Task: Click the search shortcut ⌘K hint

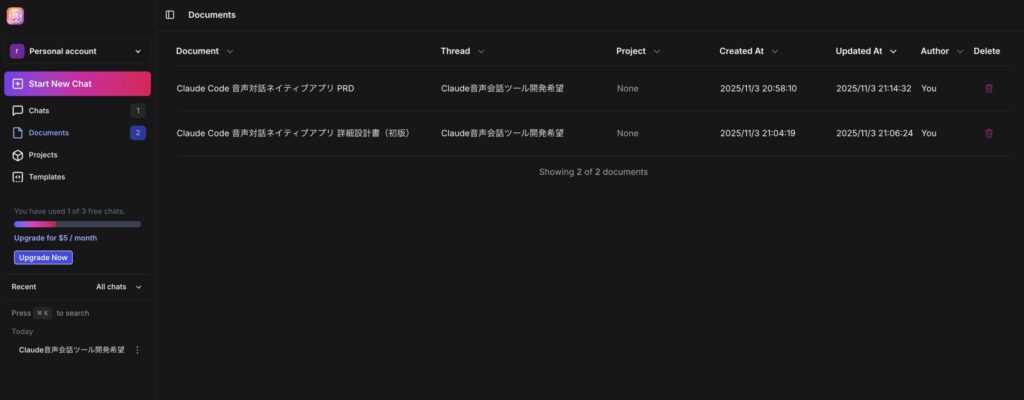Action: coord(42,313)
